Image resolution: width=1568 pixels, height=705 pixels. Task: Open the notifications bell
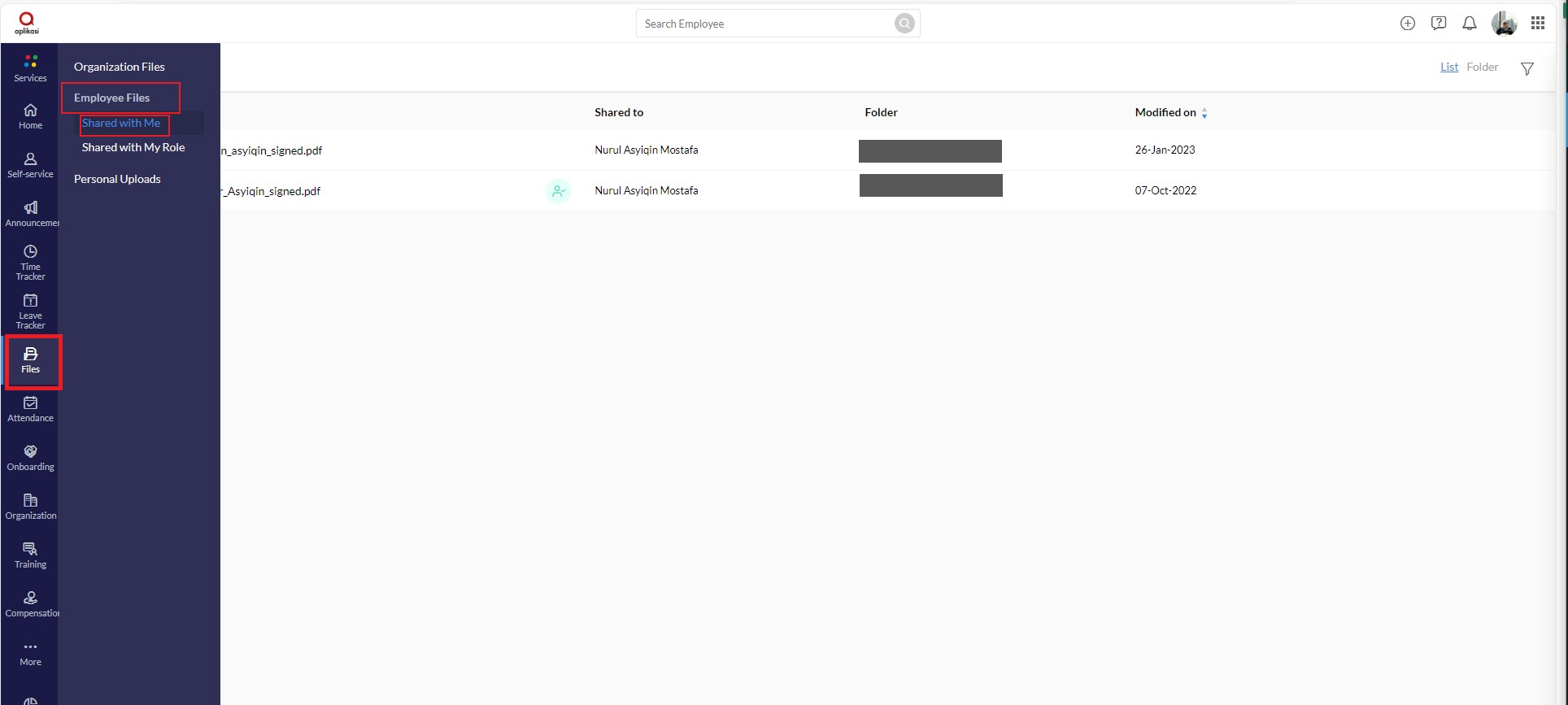point(1469,24)
